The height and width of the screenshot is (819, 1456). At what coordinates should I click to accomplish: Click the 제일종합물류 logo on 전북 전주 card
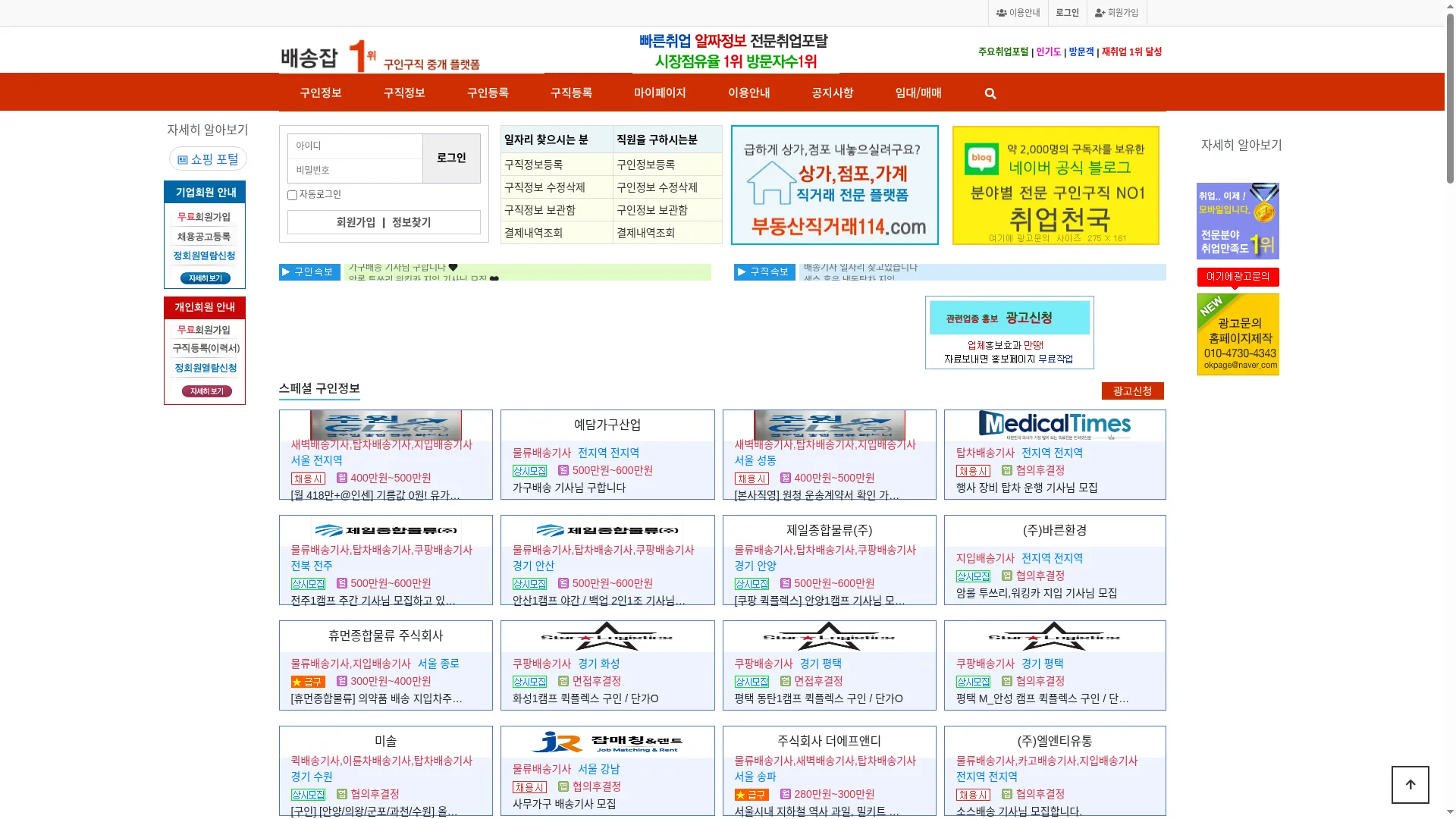(386, 530)
